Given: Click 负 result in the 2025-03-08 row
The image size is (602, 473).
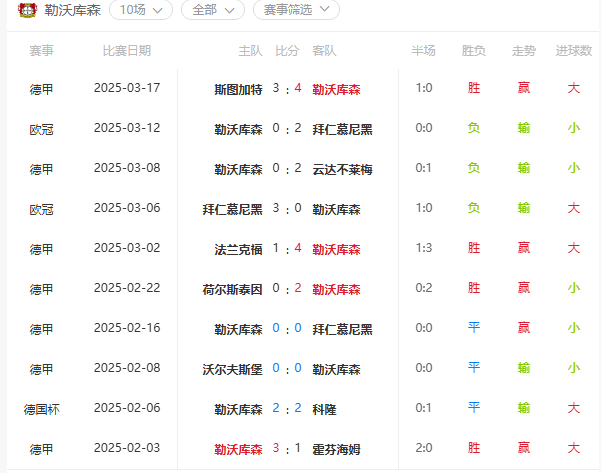Looking at the screenshot, I should click(x=474, y=168).
